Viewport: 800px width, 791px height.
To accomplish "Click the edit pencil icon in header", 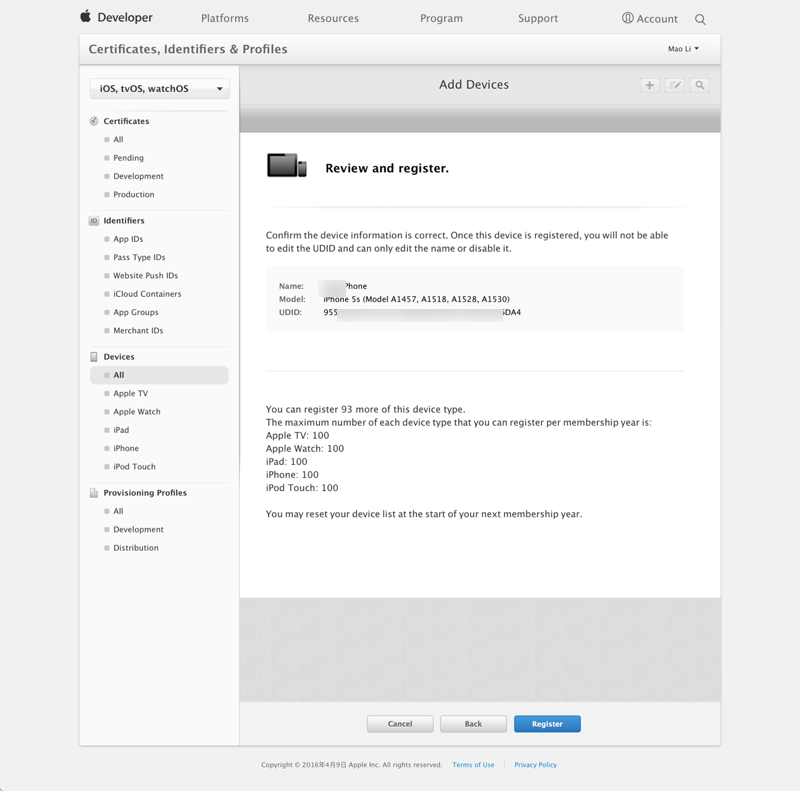I will (674, 85).
